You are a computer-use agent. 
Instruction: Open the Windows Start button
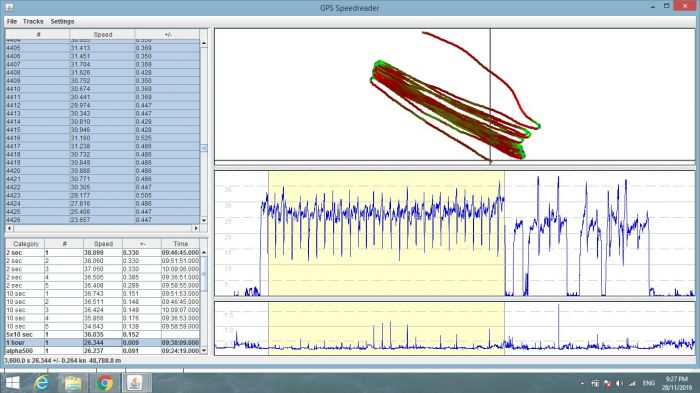point(12,383)
